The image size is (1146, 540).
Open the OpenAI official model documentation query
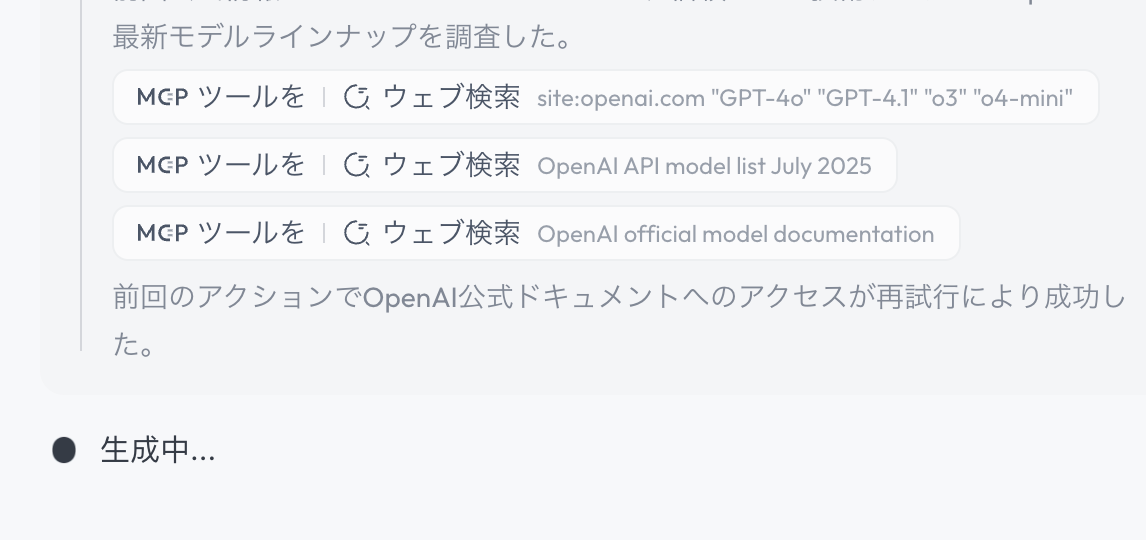point(735,234)
